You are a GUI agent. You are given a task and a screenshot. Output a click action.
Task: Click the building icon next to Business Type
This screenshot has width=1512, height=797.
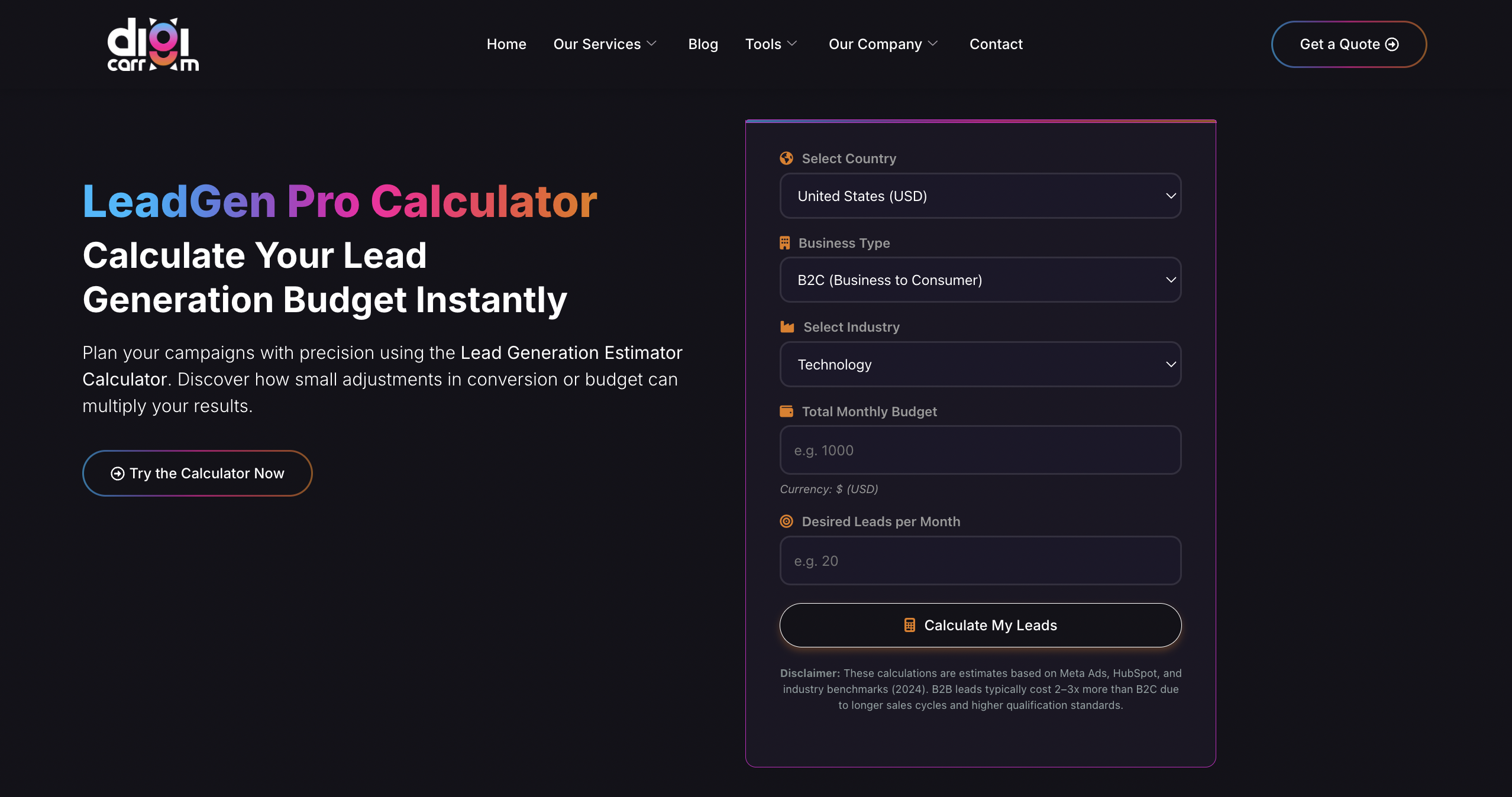785,242
